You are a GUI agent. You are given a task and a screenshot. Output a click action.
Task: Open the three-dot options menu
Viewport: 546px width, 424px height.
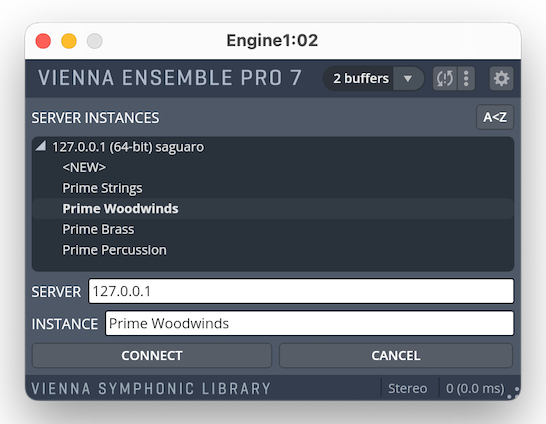466,78
